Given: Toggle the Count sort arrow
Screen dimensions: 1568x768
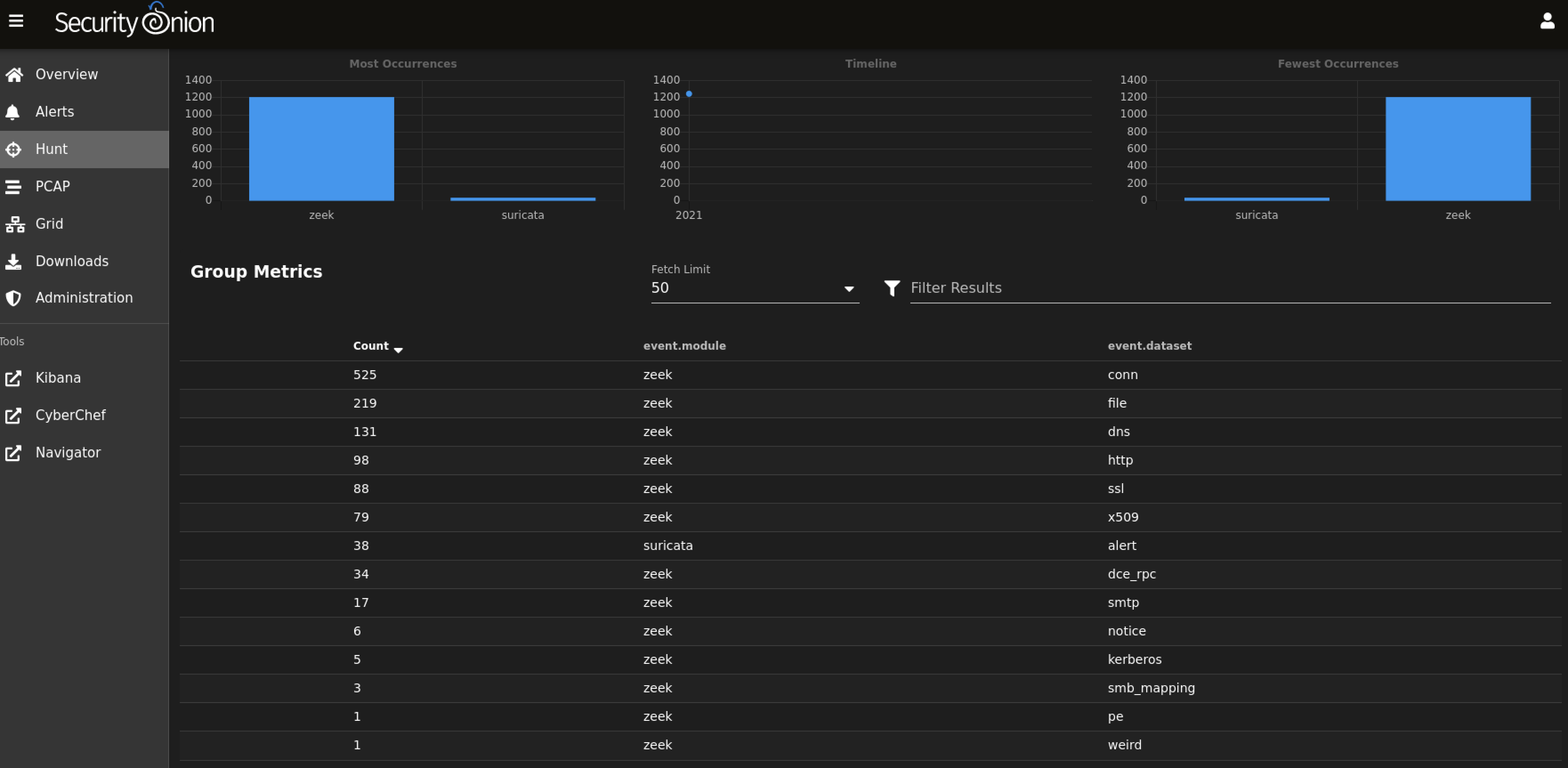Looking at the screenshot, I should pyautogui.click(x=398, y=350).
